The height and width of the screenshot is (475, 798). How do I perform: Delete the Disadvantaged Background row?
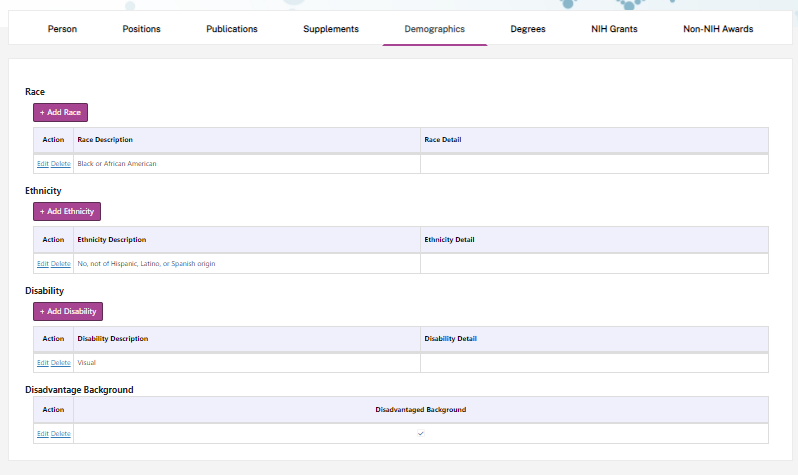click(x=61, y=434)
